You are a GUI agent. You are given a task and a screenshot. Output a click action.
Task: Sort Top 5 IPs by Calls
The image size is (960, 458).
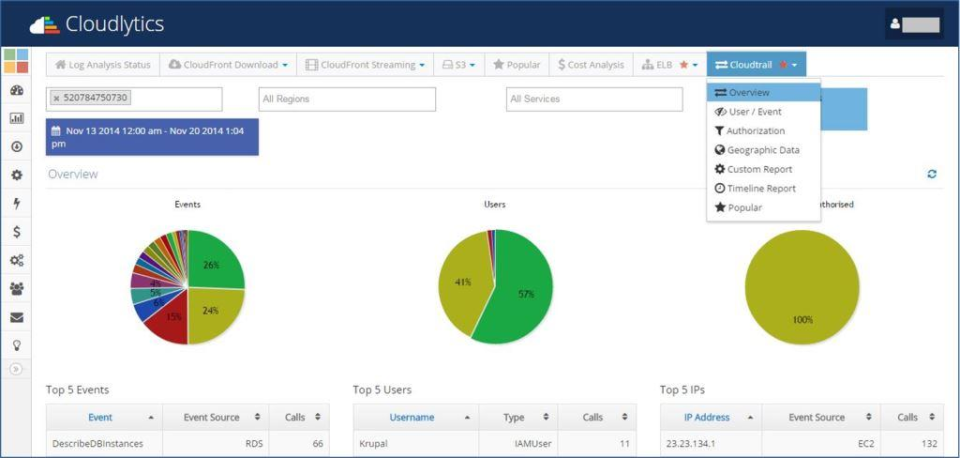[x=912, y=417]
